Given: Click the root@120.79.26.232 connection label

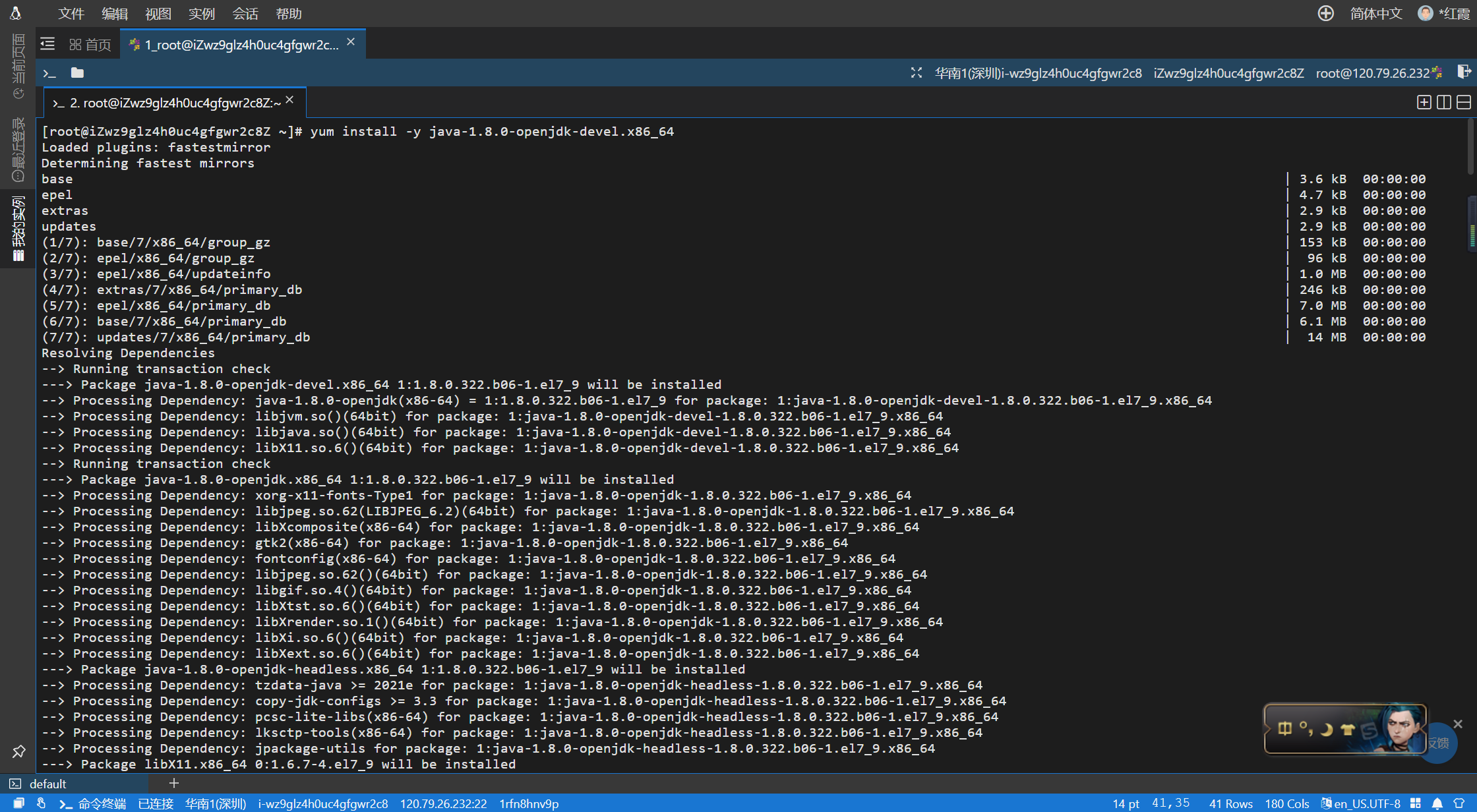Looking at the screenshot, I should (x=1373, y=73).
